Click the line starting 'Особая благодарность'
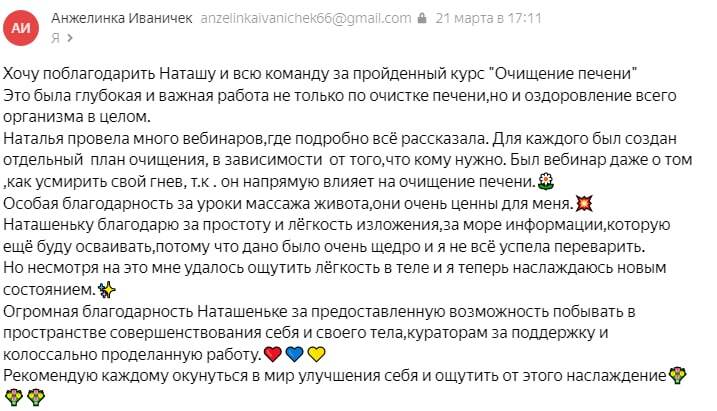 pyautogui.click(x=298, y=203)
